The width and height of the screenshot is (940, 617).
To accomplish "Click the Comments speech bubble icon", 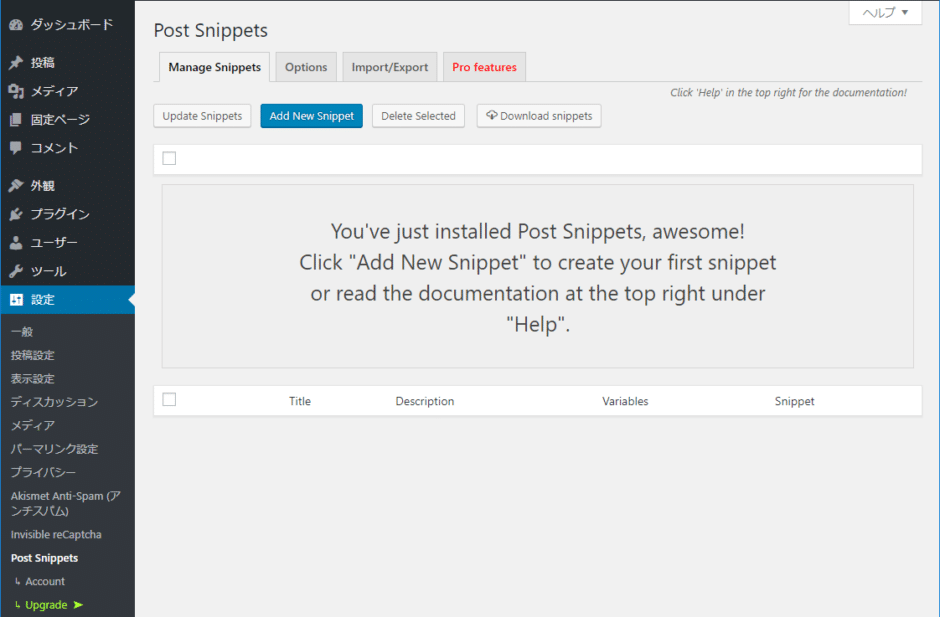I will tap(16, 148).
